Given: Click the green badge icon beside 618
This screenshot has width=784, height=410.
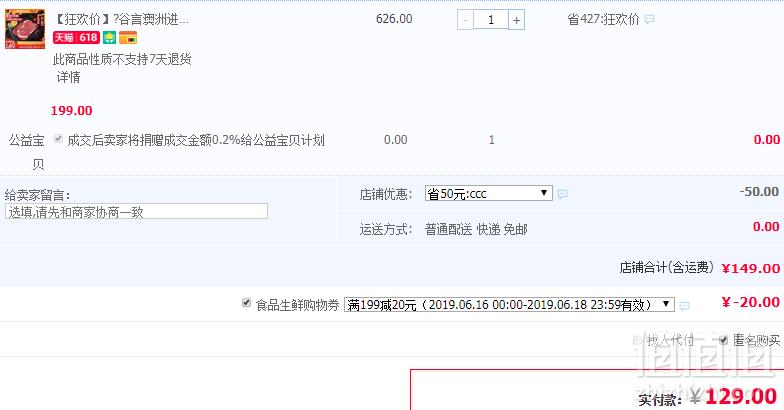Looking at the screenshot, I should (110, 38).
